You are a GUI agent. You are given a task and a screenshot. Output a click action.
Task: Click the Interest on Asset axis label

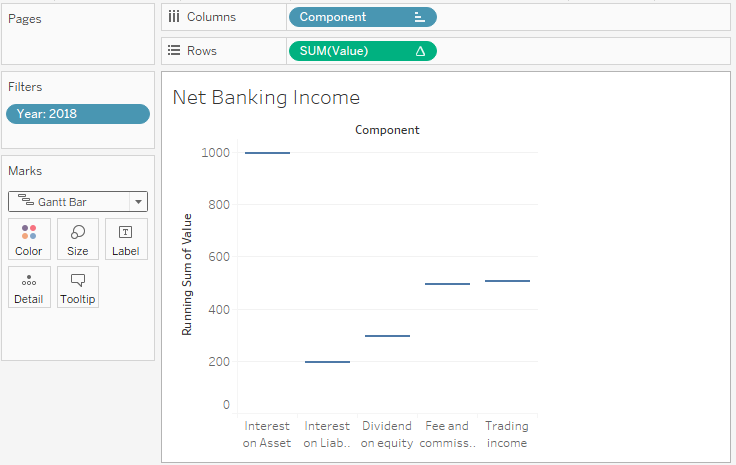click(x=267, y=435)
